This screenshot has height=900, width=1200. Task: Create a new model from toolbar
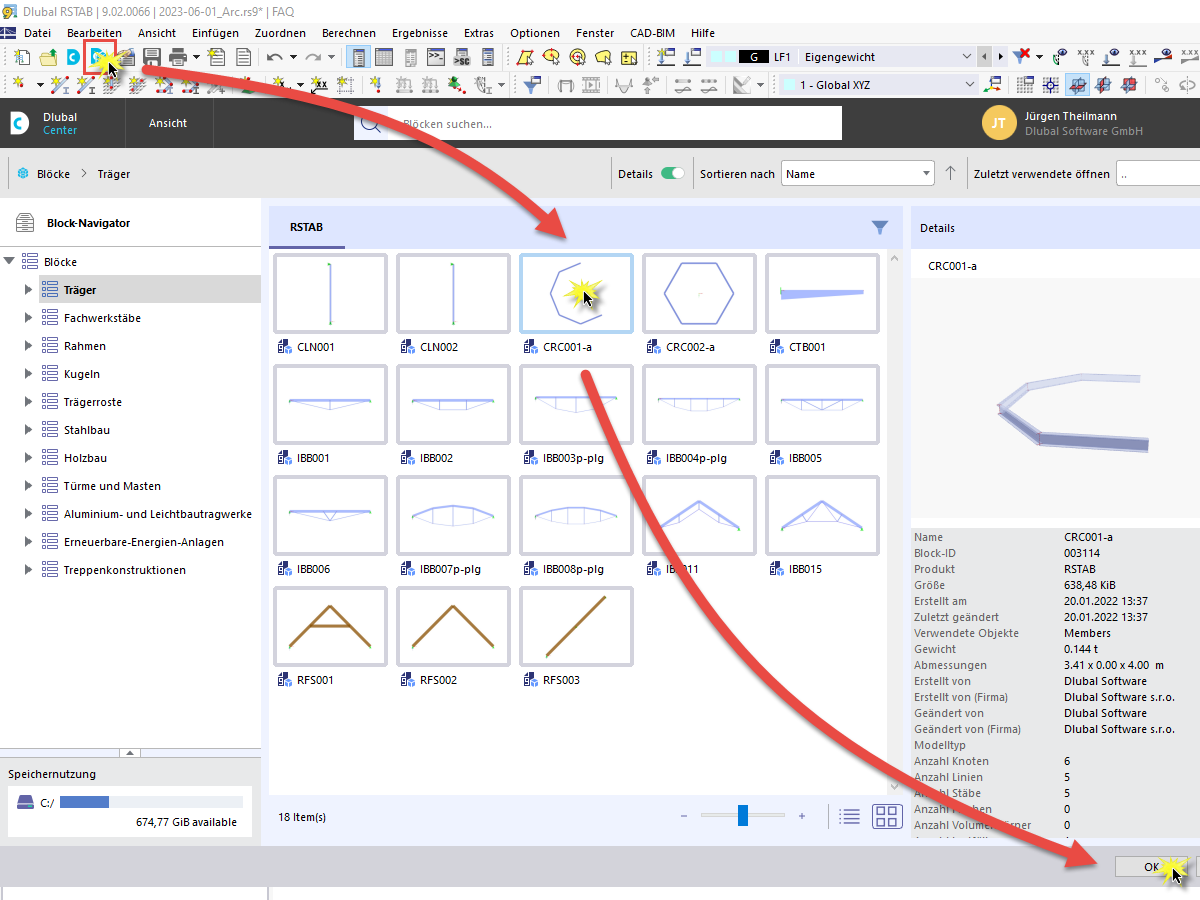[22, 57]
